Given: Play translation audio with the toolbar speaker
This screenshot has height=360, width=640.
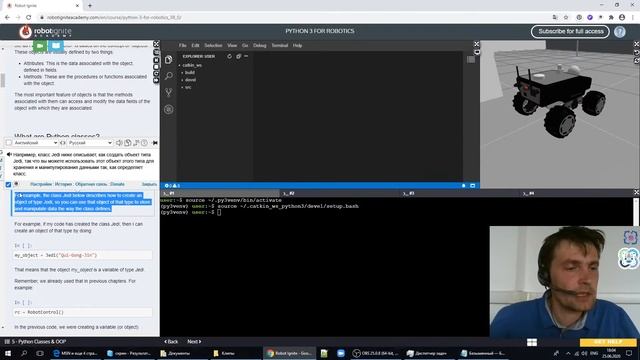Looking at the screenshot, I should coord(119,143).
